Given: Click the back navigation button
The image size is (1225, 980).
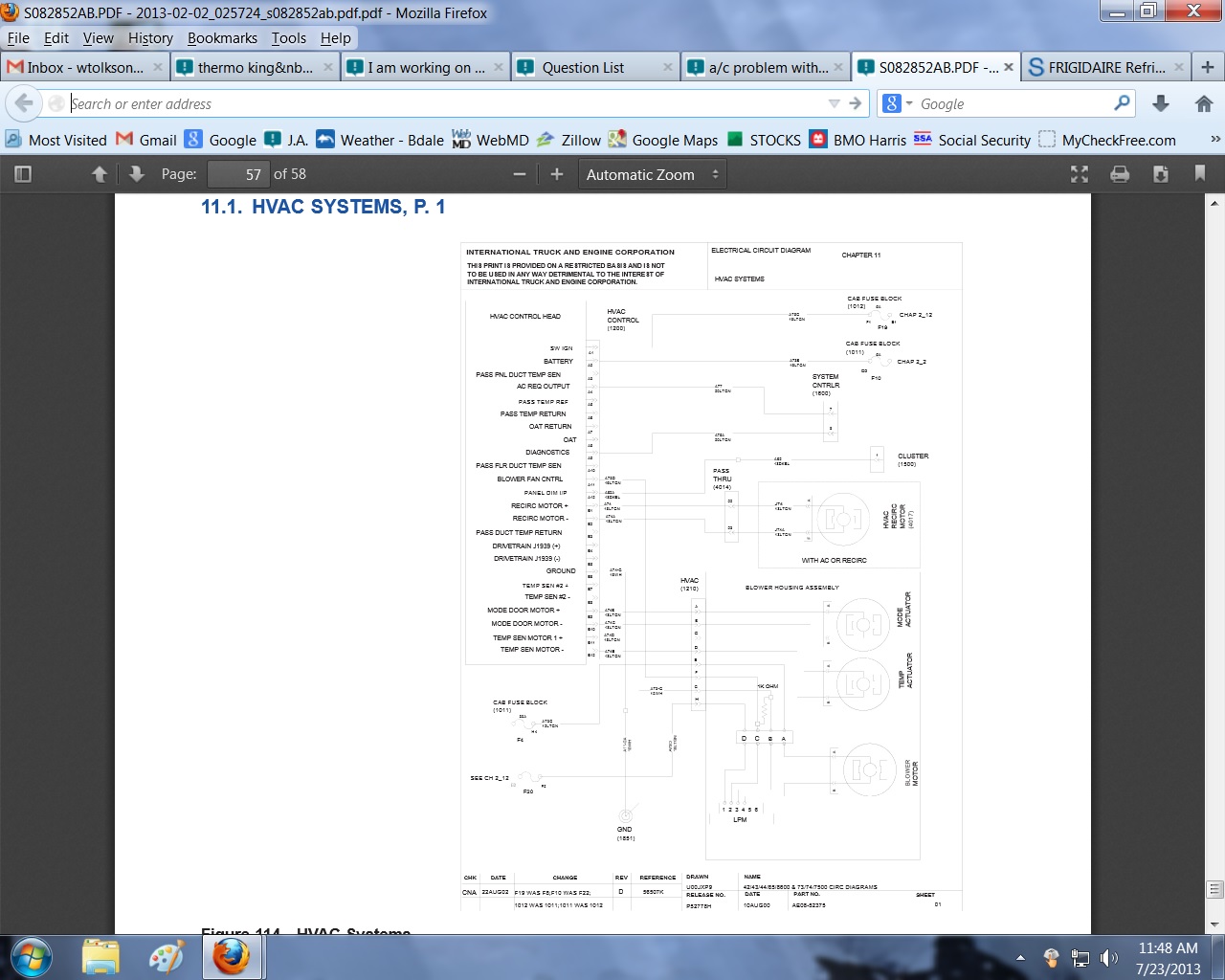Looking at the screenshot, I should pos(24,103).
